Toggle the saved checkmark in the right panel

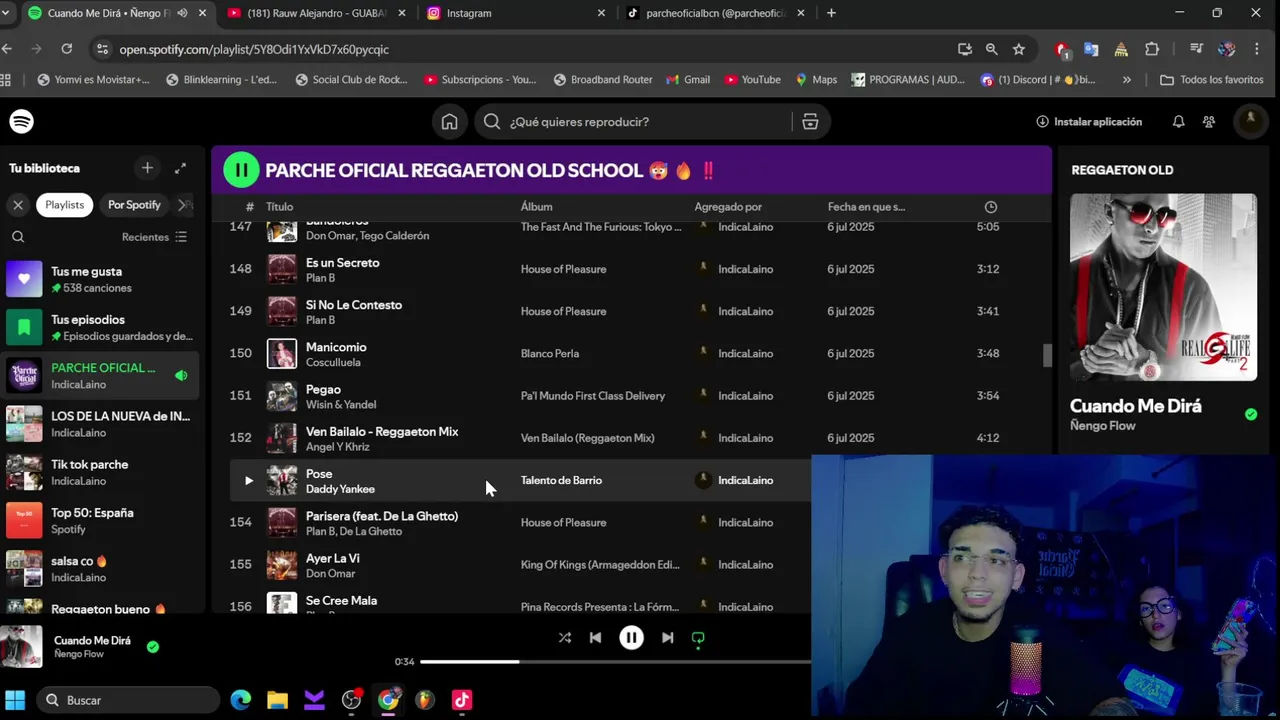point(1250,414)
